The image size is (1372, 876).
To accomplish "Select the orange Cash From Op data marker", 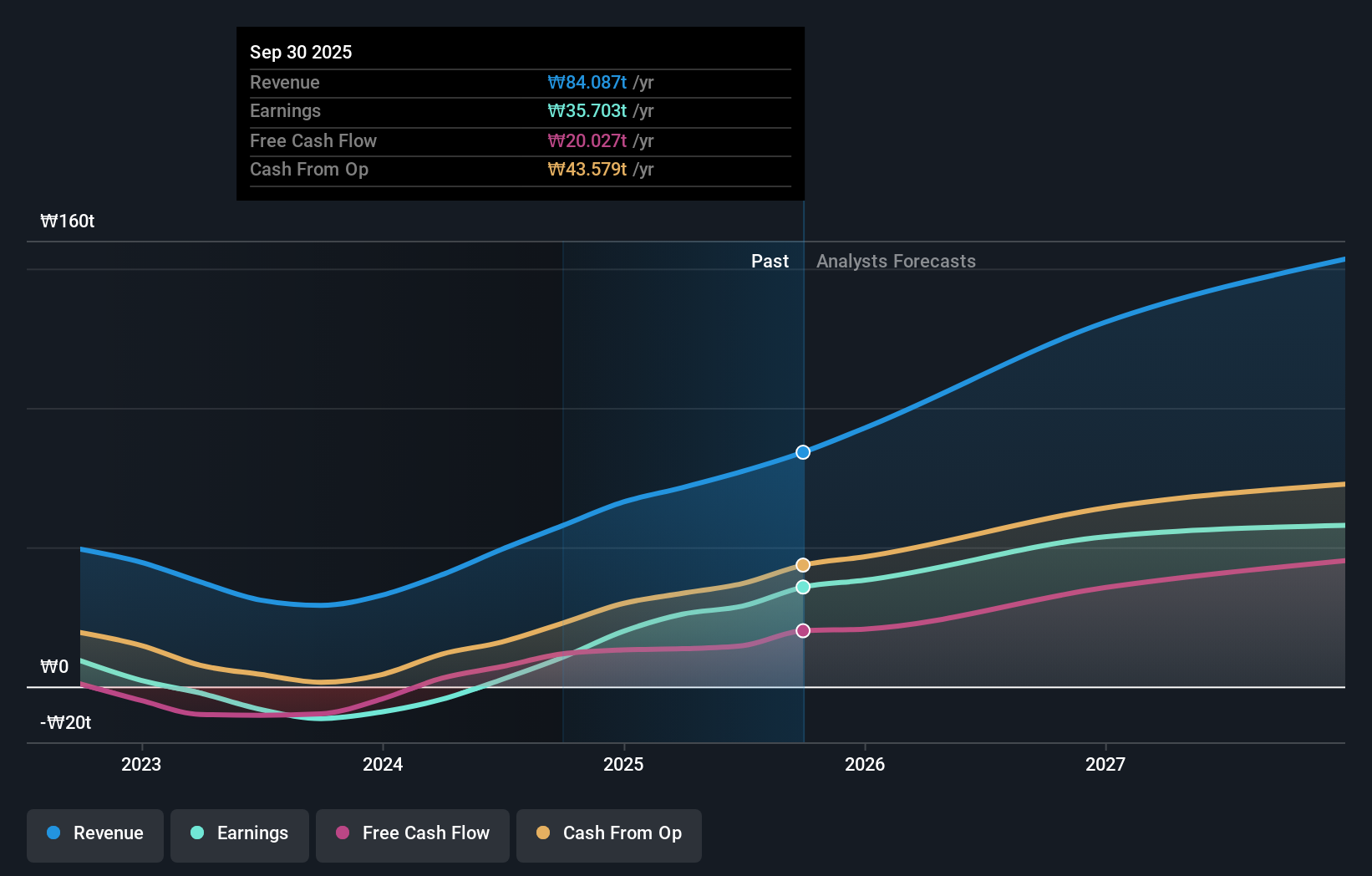I will (803, 564).
